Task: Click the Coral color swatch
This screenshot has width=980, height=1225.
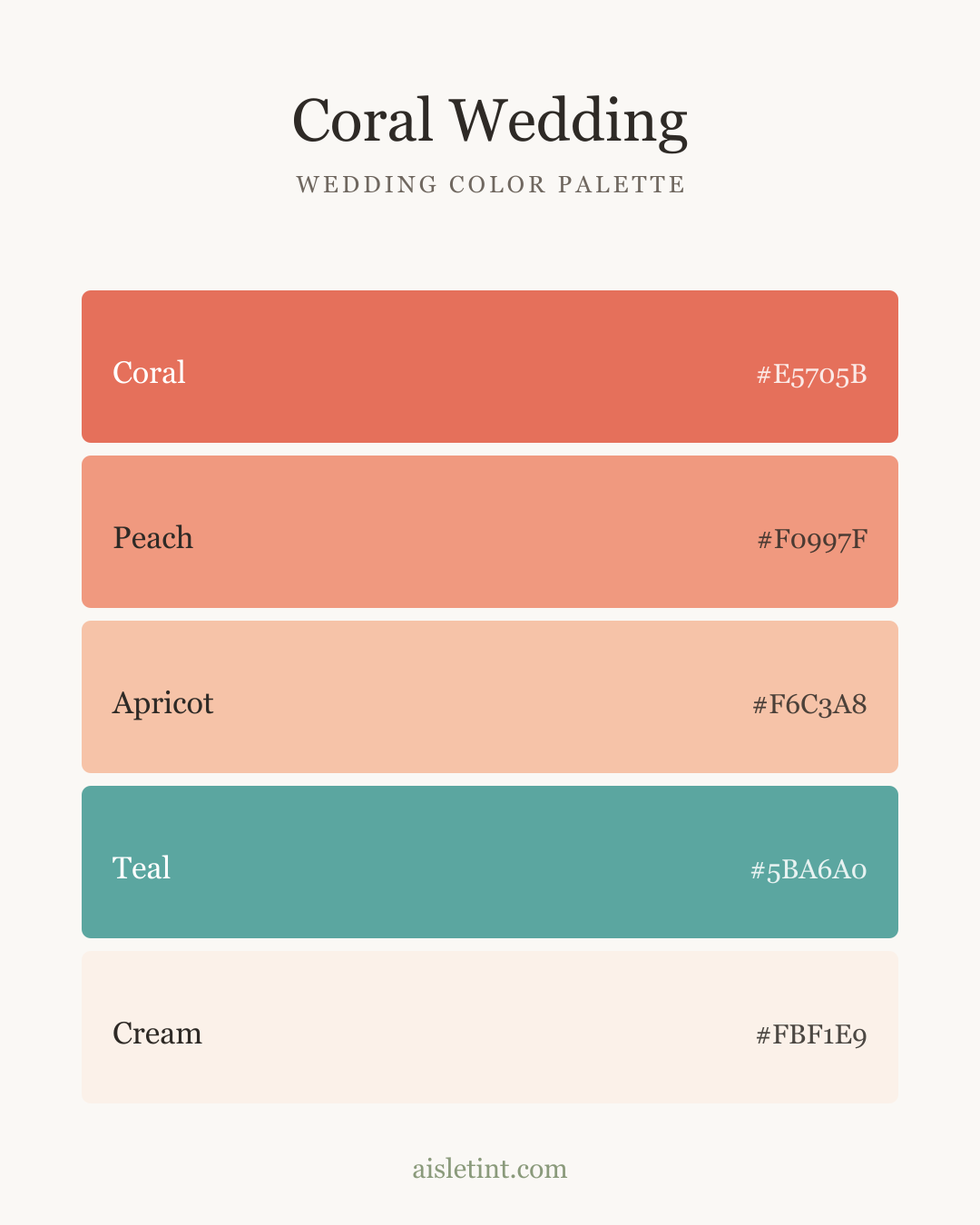Action: click(x=490, y=367)
